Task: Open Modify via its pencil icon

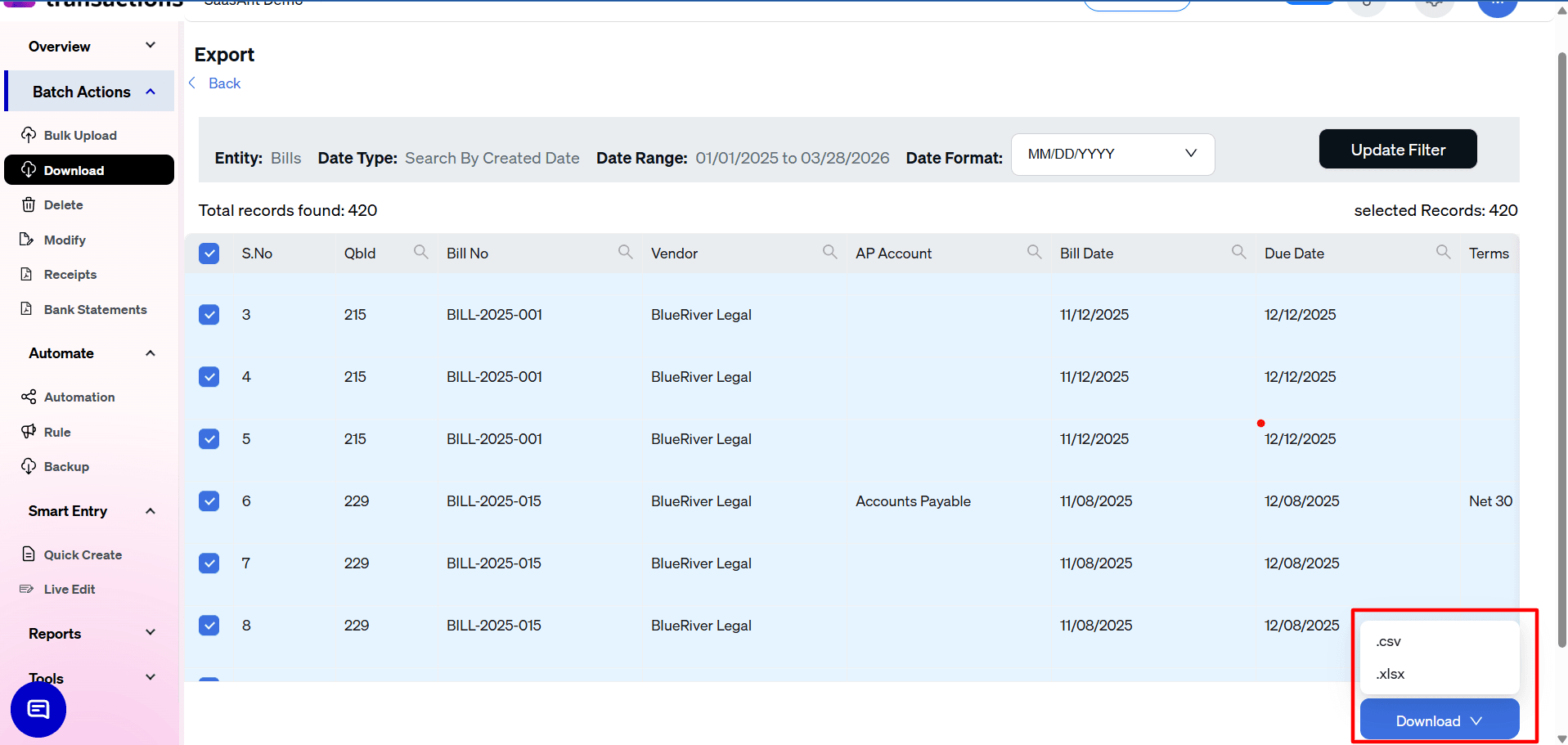Action: (28, 240)
